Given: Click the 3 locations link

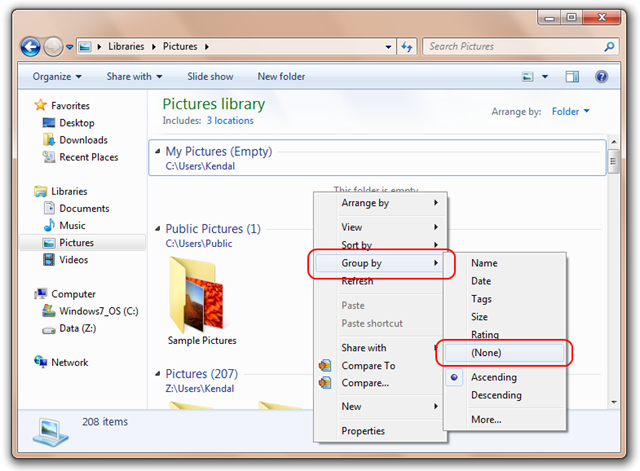Looking at the screenshot, I should point(230,121).
